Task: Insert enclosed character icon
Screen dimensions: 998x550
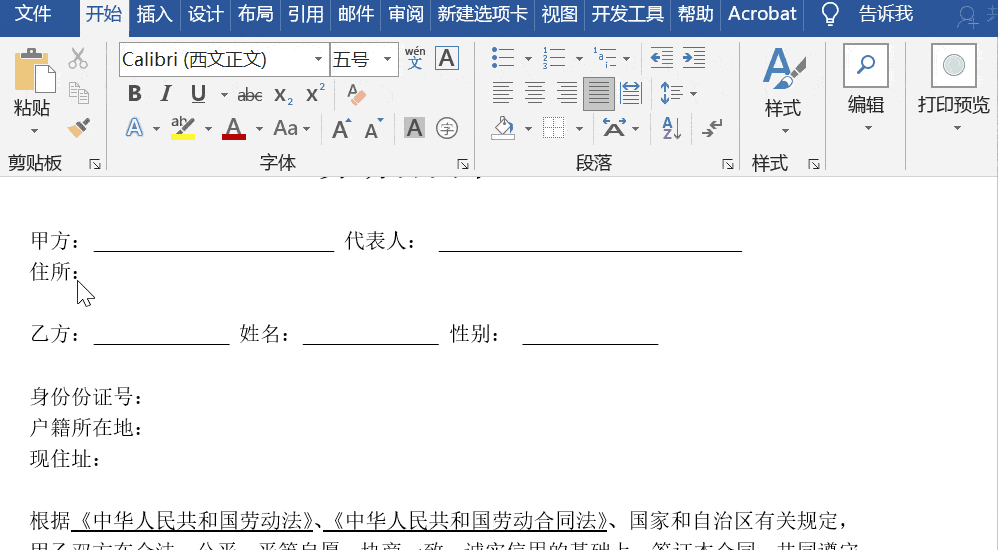Action: point(447,128)
